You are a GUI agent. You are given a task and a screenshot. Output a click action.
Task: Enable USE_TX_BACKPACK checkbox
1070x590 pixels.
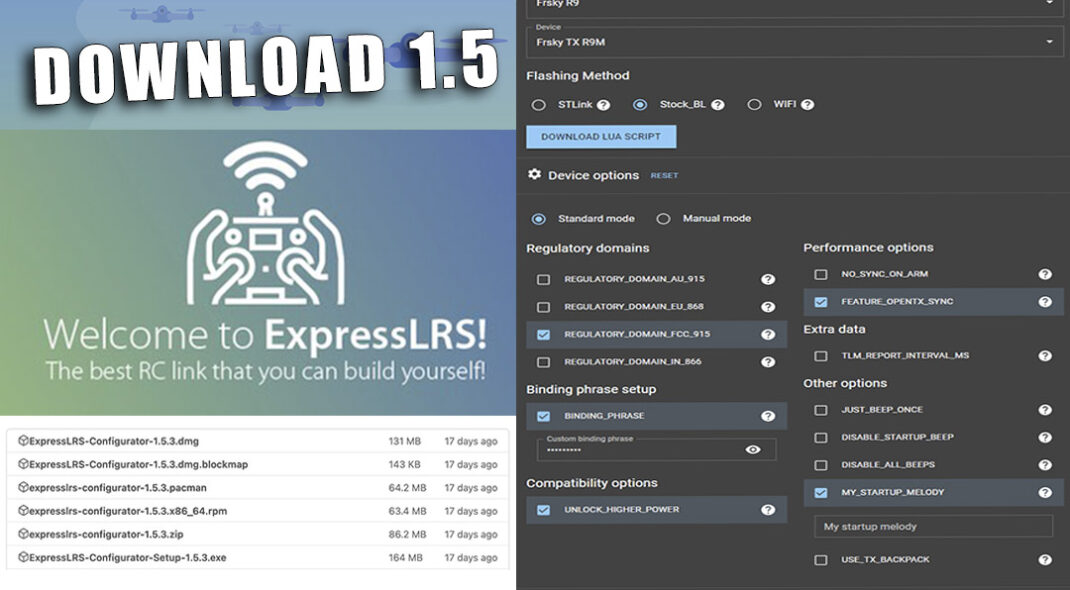[x=821, y=560]
